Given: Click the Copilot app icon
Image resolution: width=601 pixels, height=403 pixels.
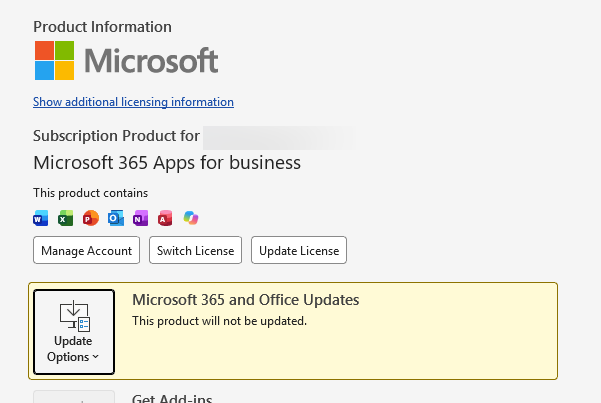Looking at the screenshot, I should [190, 218].
